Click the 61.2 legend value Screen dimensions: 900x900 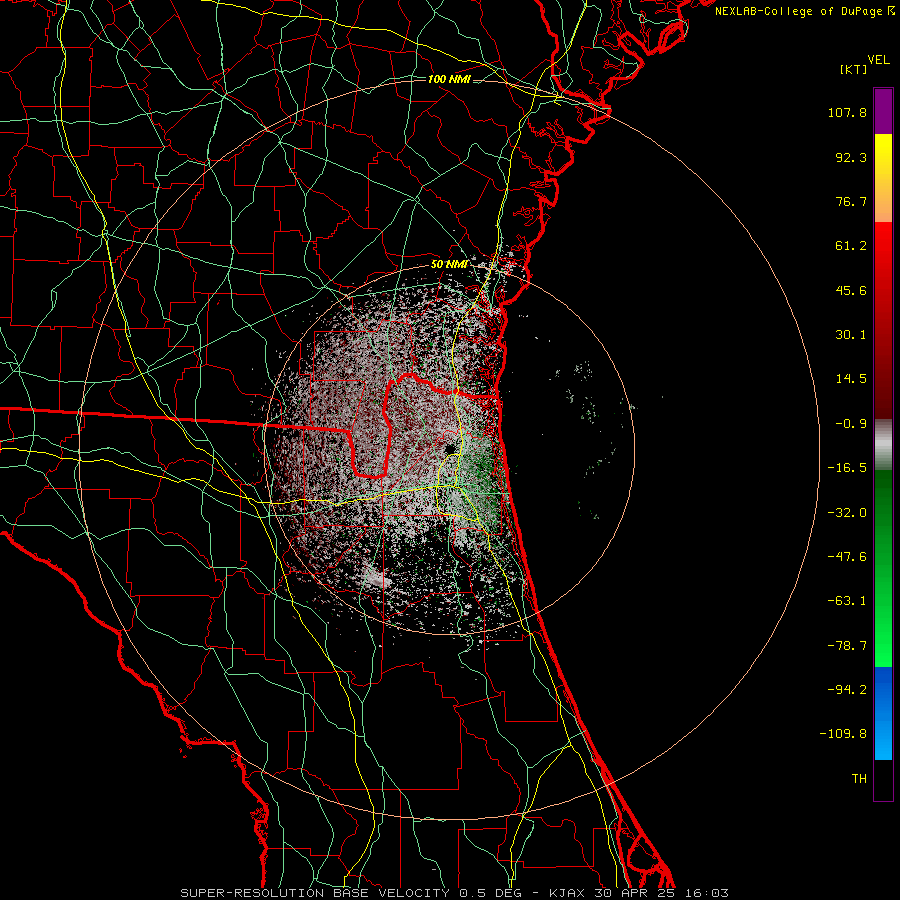point(851,246)
